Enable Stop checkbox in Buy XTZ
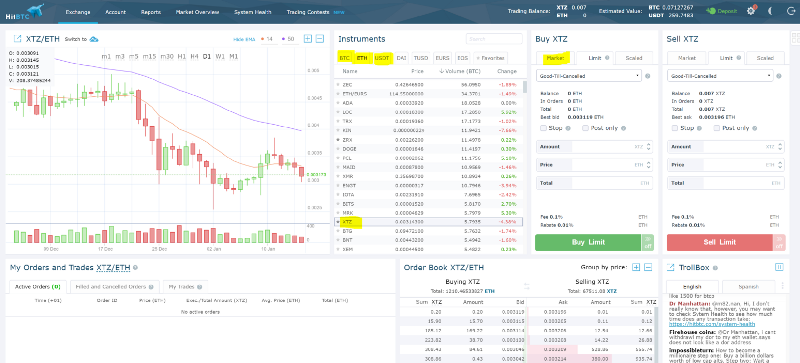Viewport: 800px width, 363px height. point(543,128)
